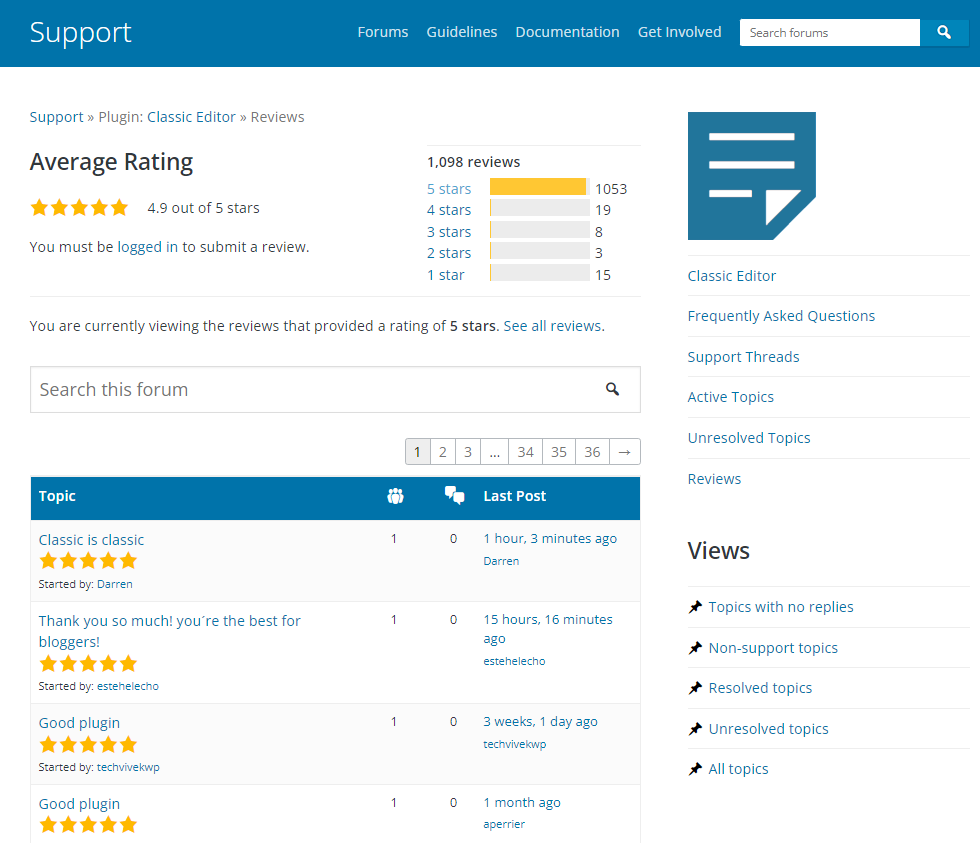Open the Guidelines menu item
This screenshot has width=980, height=843.
(462, 32)
